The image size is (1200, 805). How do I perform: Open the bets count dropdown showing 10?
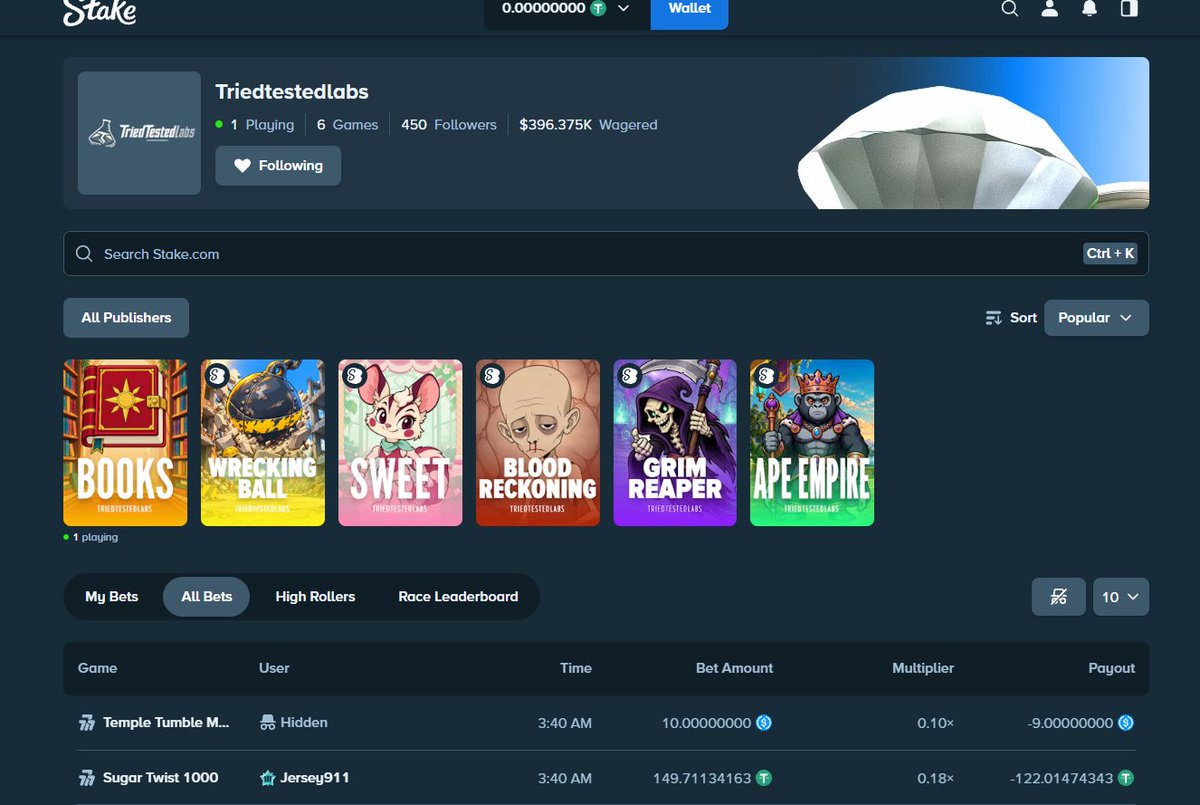pos(1121,597)
